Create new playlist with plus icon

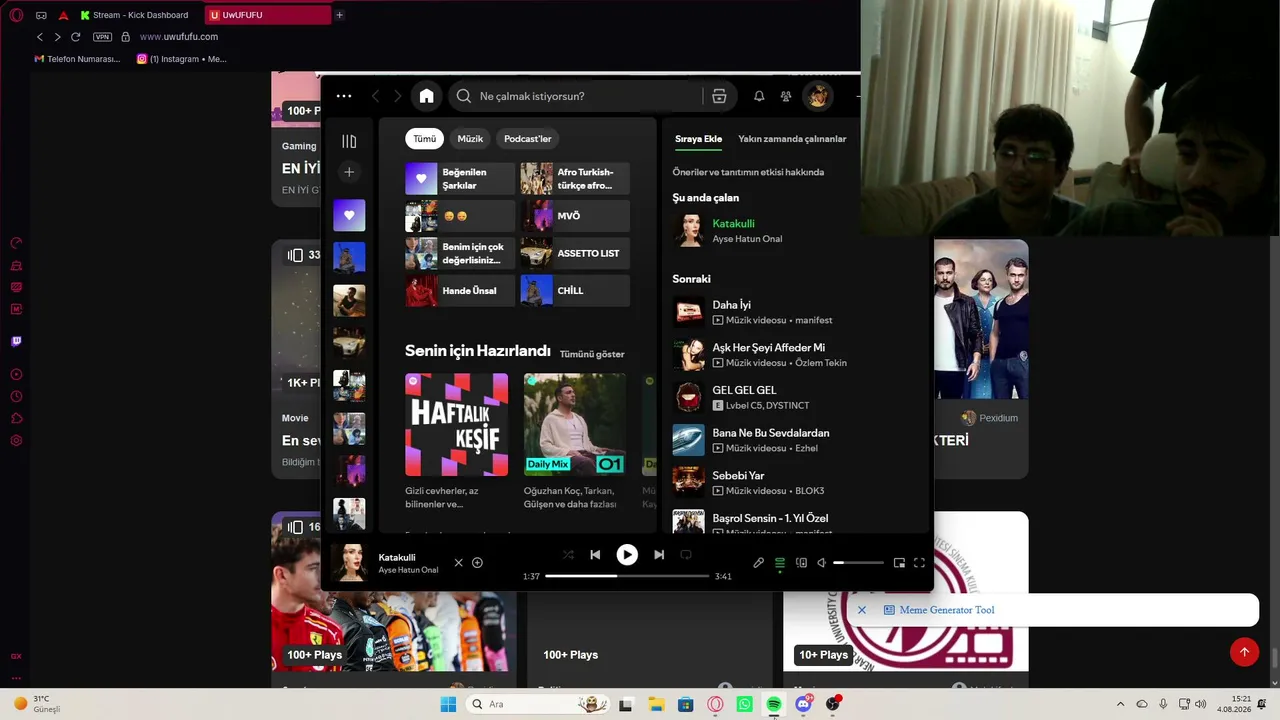[x=349, y=172]
